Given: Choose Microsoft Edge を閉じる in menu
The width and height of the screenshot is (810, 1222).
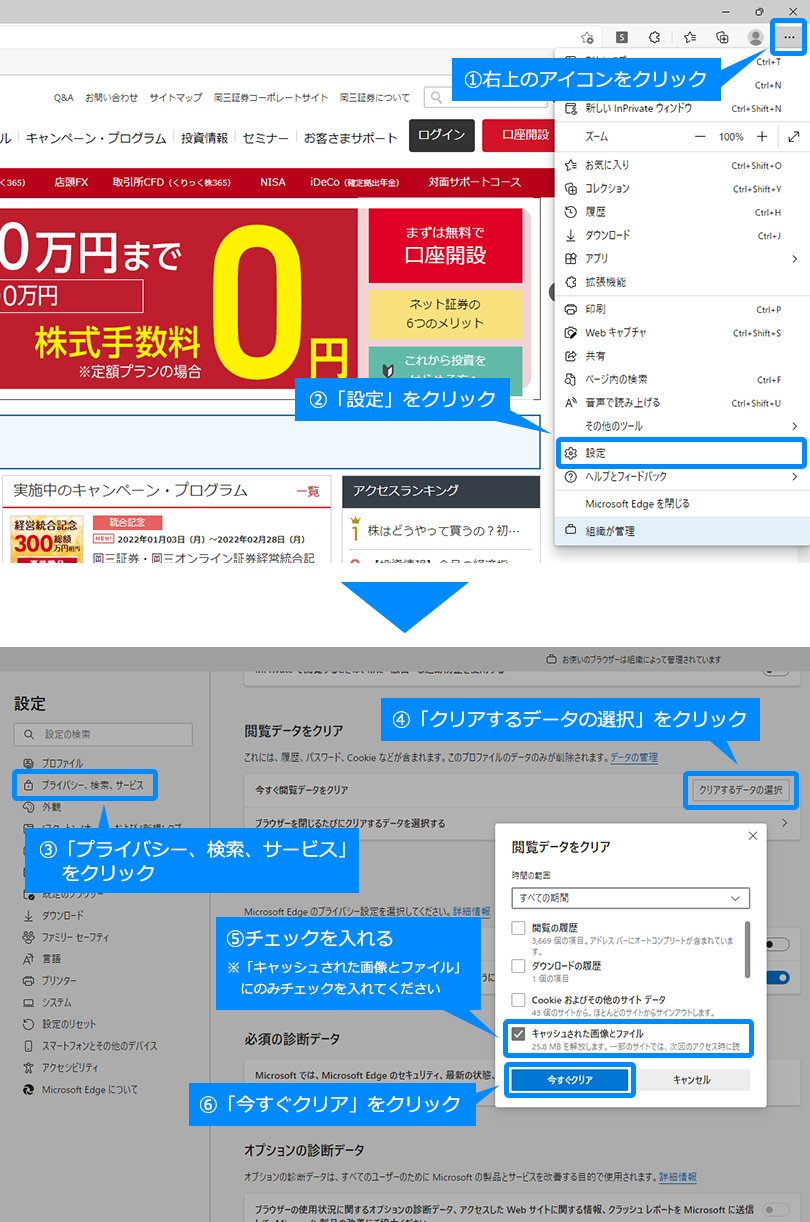Looking at the screenshot, I should coord(682,503).
